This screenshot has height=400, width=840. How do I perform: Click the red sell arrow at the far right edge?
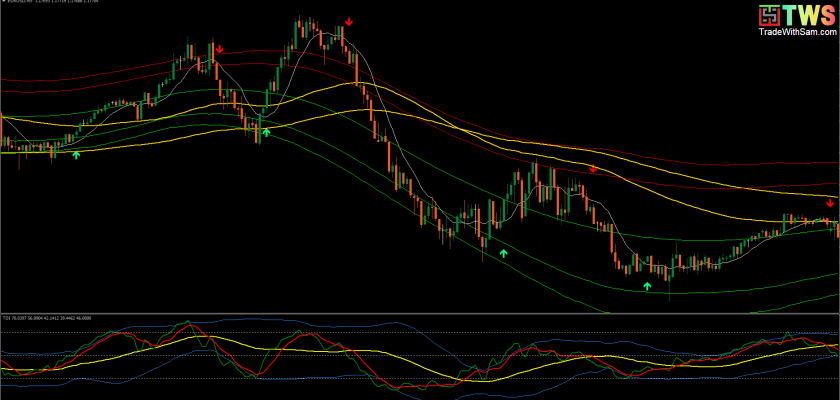click(830, 203)
